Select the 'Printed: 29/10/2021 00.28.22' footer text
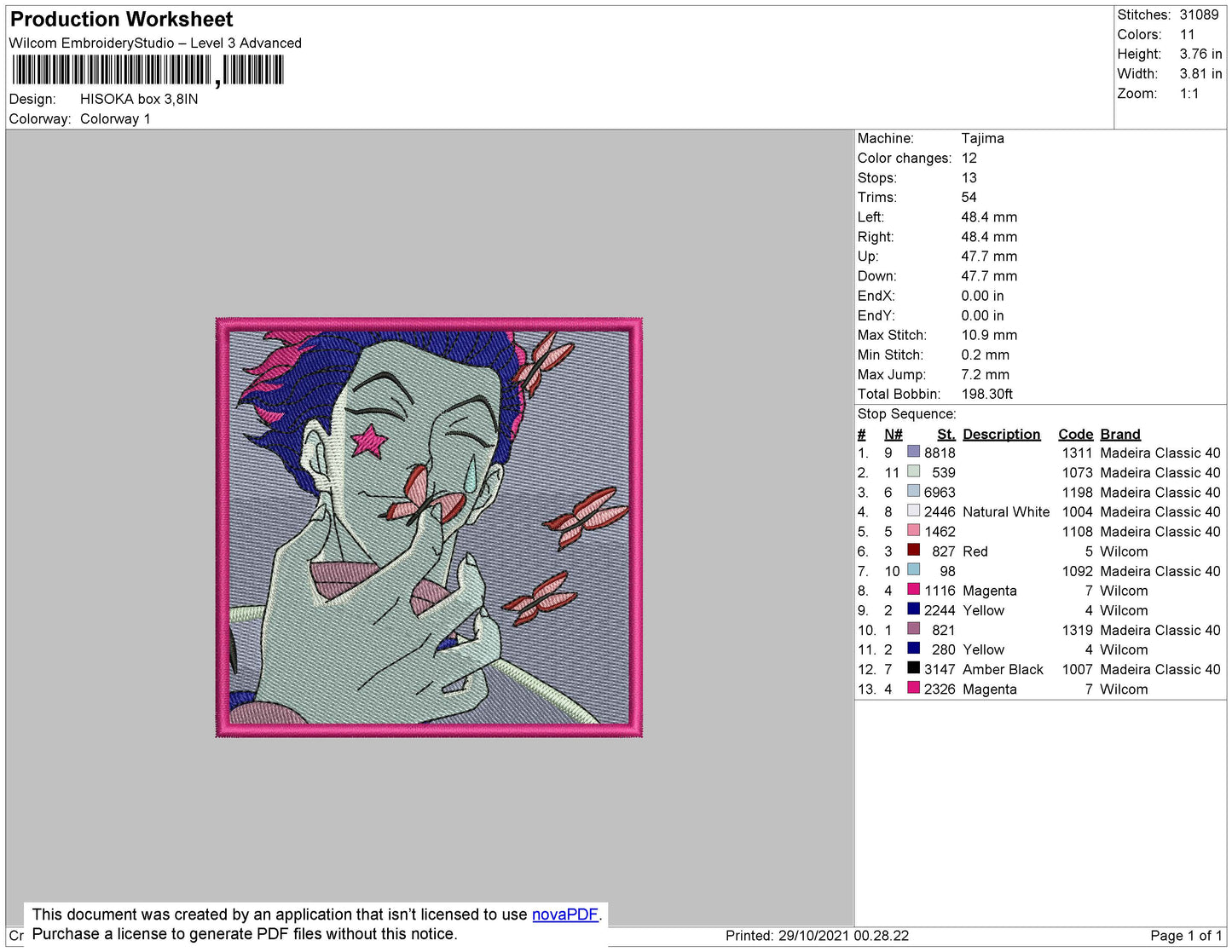The width and height of the screenshot is (1232, 952). 817,935
